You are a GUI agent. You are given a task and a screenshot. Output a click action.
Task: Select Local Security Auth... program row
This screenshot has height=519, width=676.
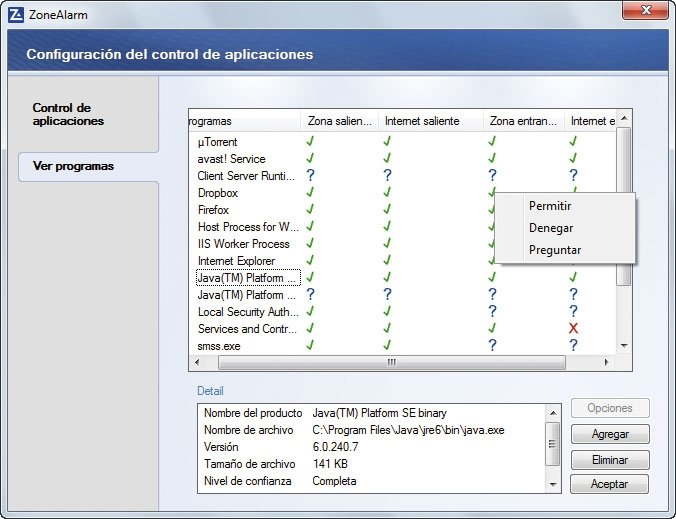(248, 312)
